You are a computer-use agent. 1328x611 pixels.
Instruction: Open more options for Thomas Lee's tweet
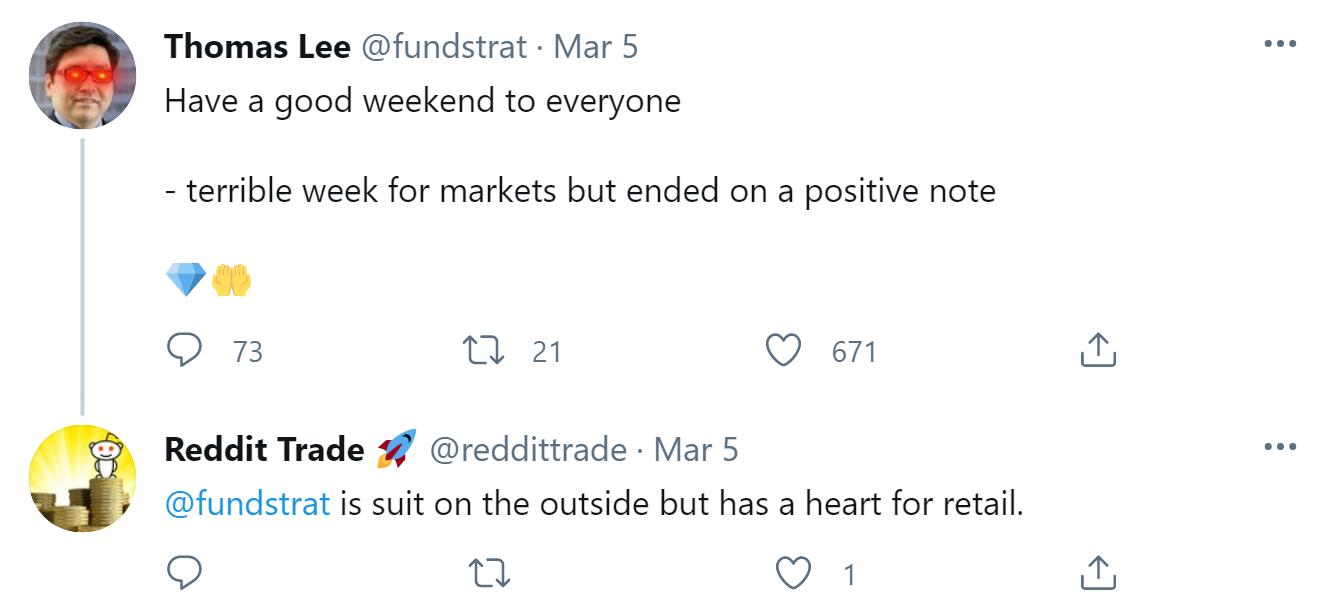pyautogui.click(x=1280, y=46)
